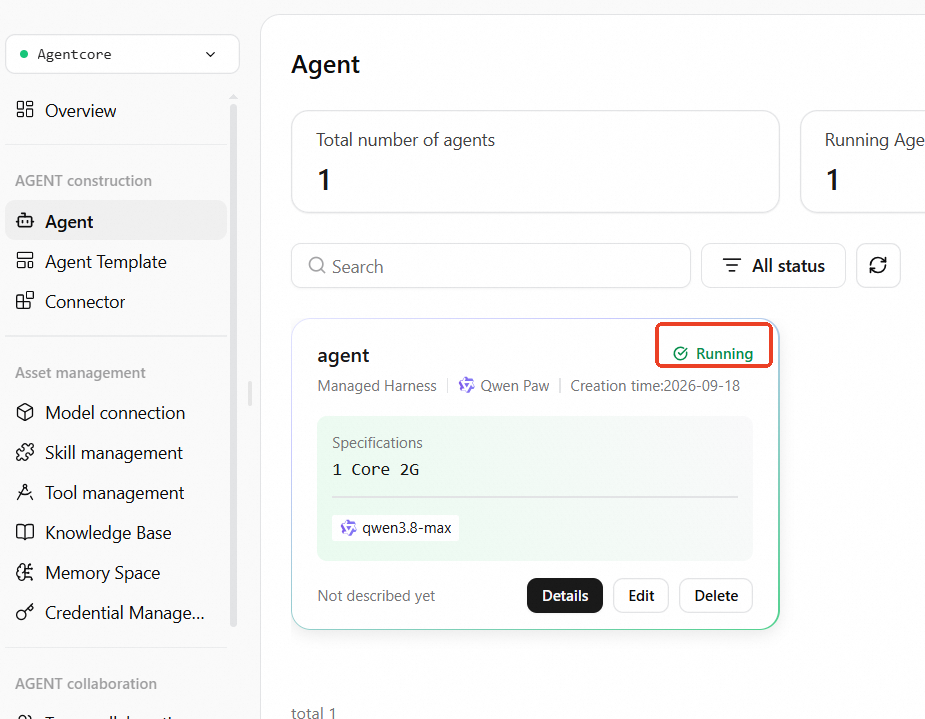Edit the agent card

click(x=641, y=596)
